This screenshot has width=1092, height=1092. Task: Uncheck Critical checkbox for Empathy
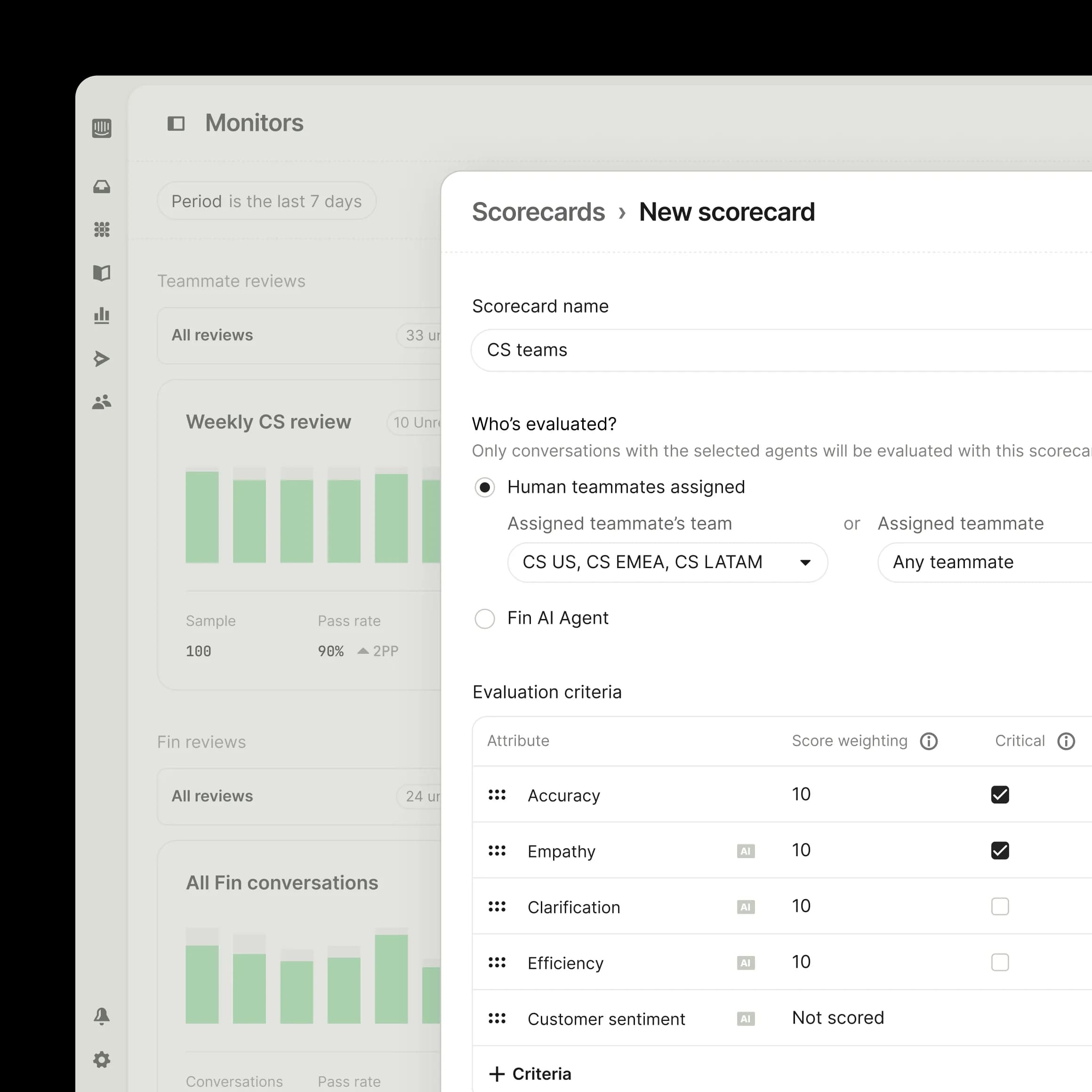point(1000,851)
